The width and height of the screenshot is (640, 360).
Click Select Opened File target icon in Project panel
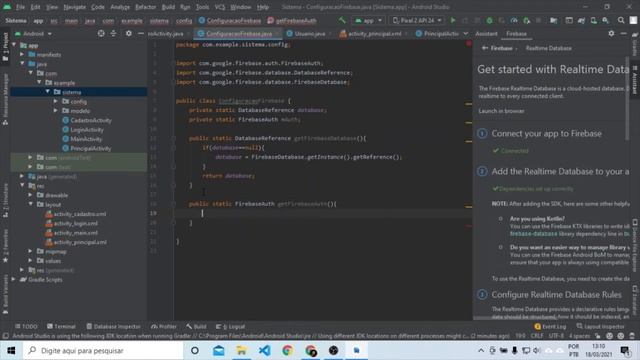101,33
